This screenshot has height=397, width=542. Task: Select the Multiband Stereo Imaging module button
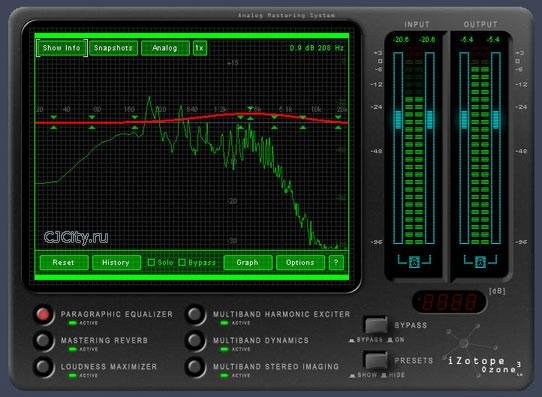[x=195, y=366]
